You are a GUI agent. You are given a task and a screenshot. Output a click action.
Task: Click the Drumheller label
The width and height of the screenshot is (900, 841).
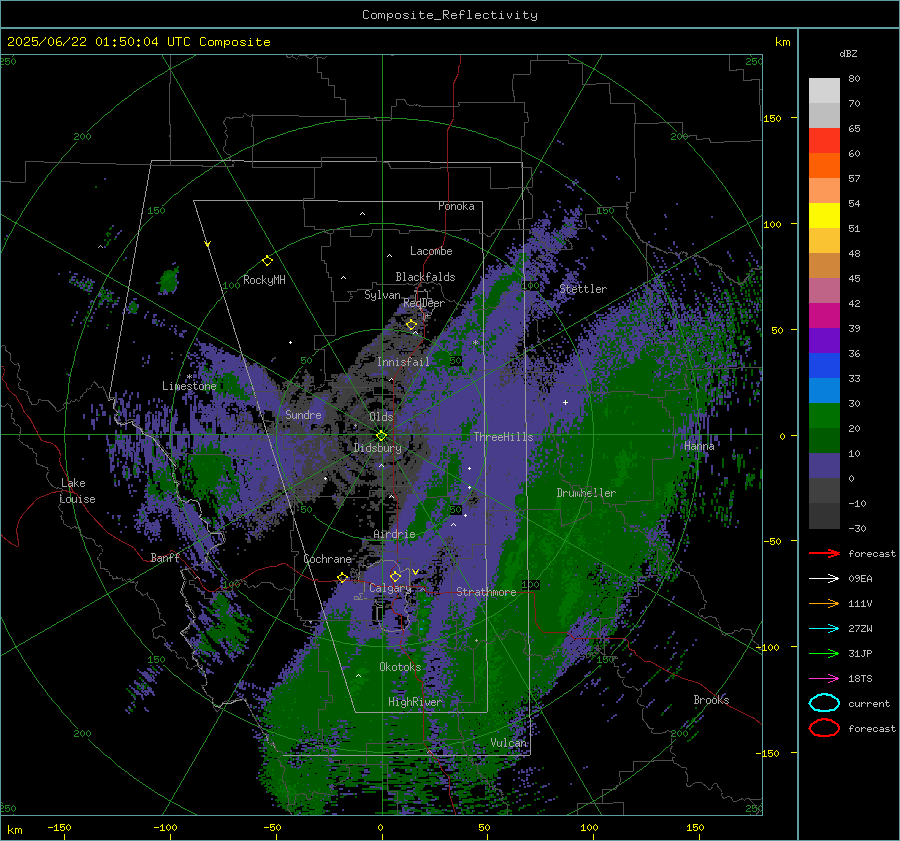pos(585,493)
